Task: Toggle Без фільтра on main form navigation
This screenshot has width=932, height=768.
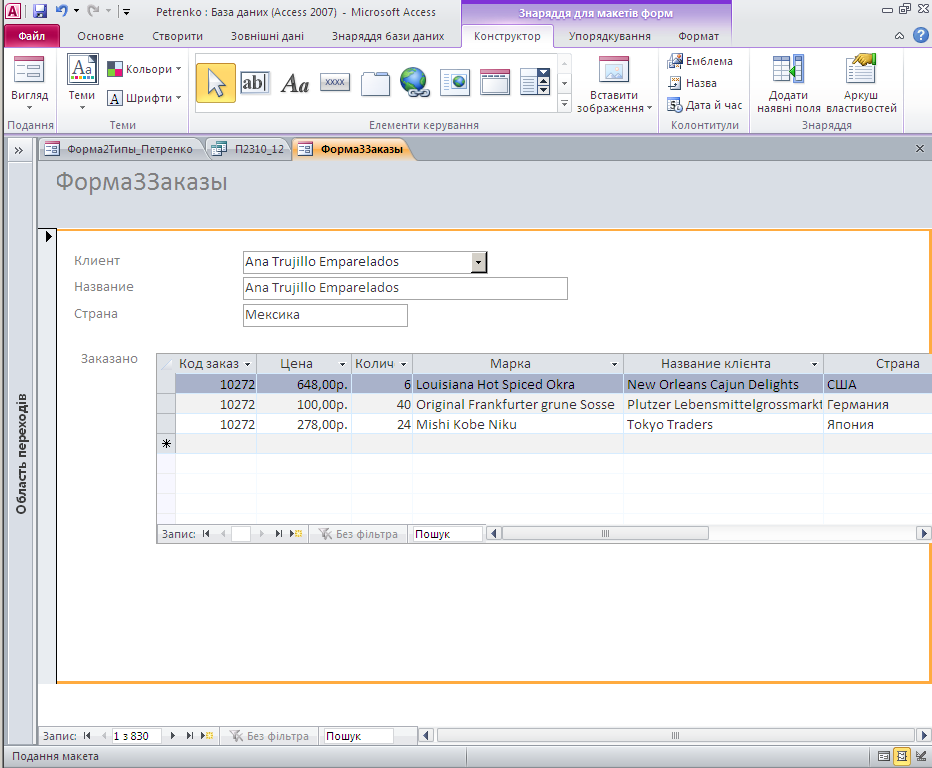Action: [268, 736]
